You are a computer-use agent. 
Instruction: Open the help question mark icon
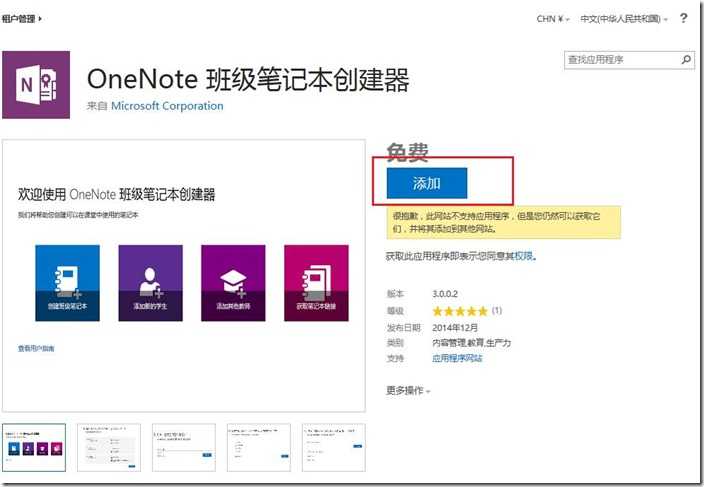pos(683,18)
